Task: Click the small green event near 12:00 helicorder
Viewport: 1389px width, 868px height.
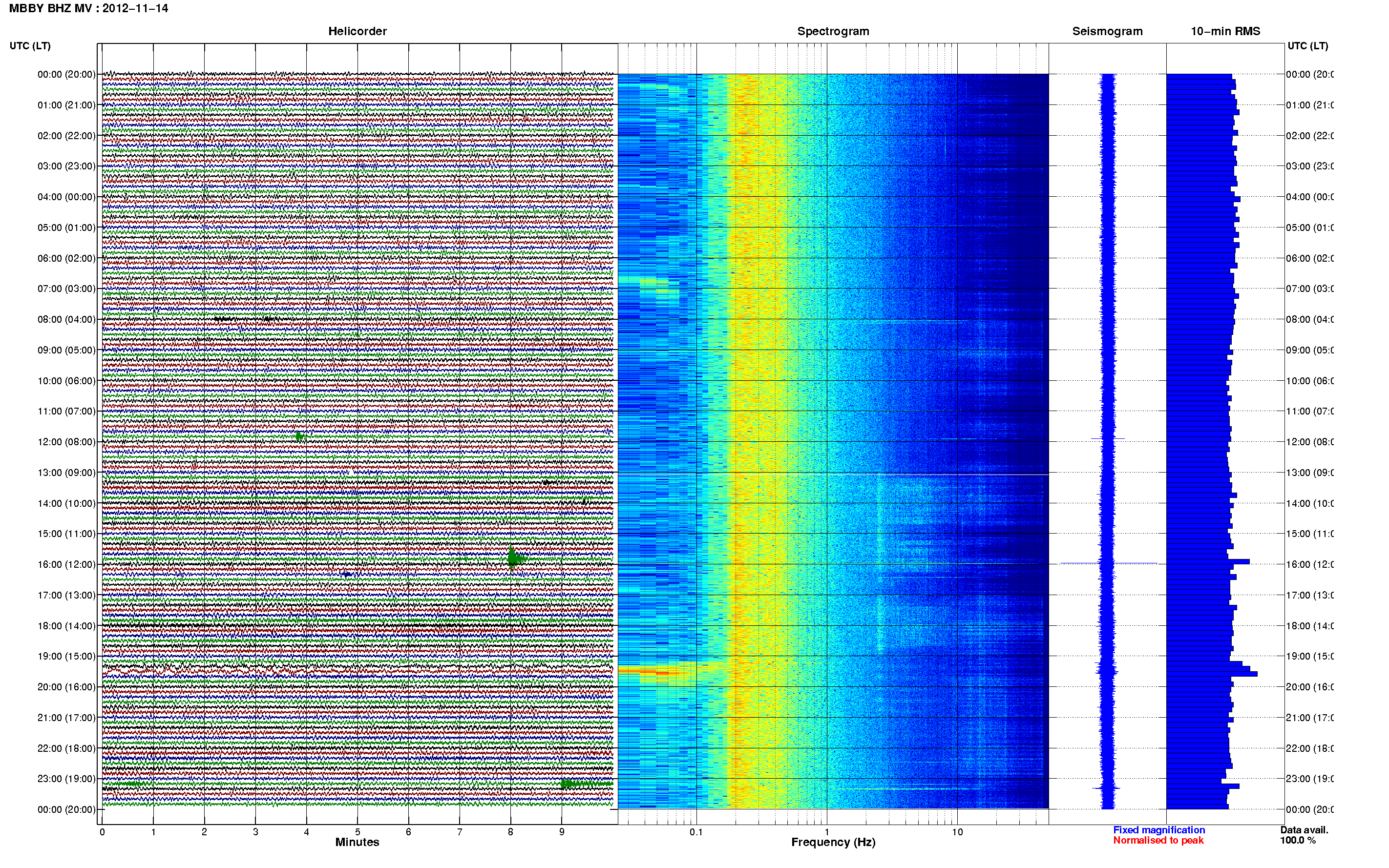Action: (x=299, y=436)
